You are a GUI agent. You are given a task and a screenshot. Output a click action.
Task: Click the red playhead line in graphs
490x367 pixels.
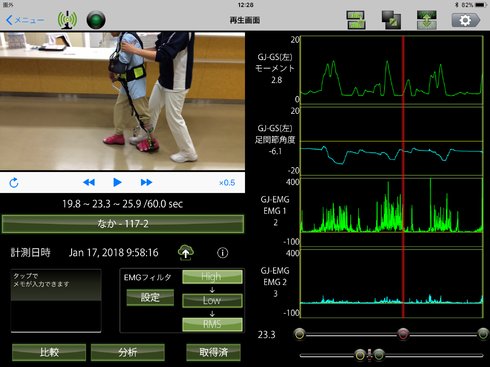point(403,177)
